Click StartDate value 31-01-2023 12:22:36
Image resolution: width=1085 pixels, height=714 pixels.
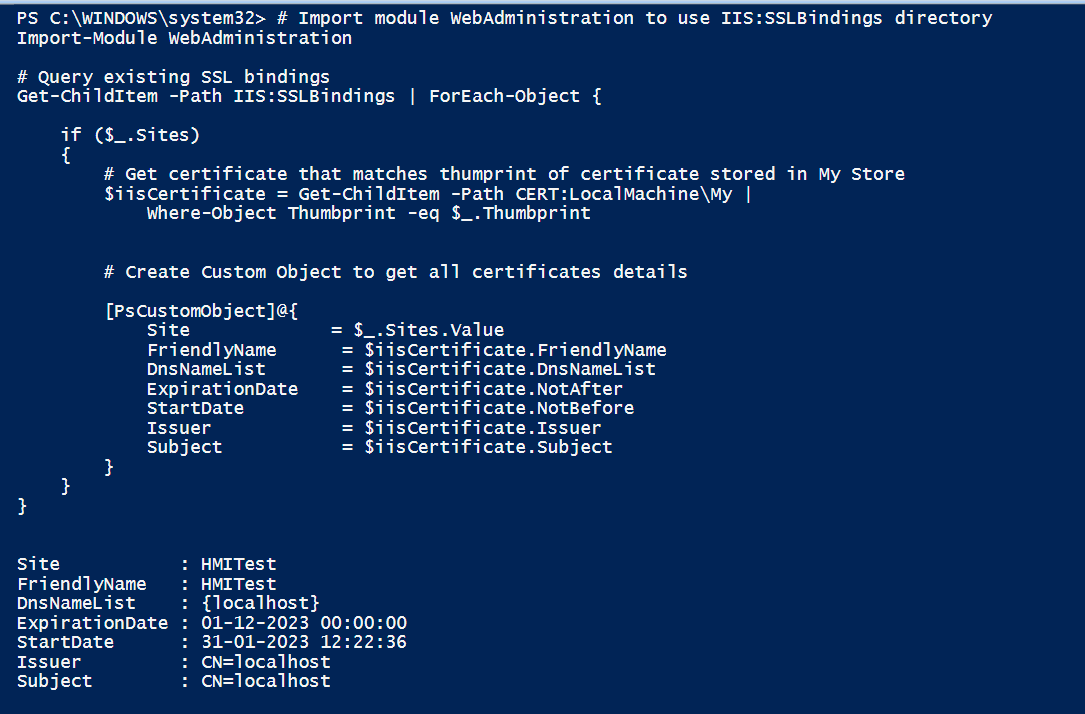(304, 642)
